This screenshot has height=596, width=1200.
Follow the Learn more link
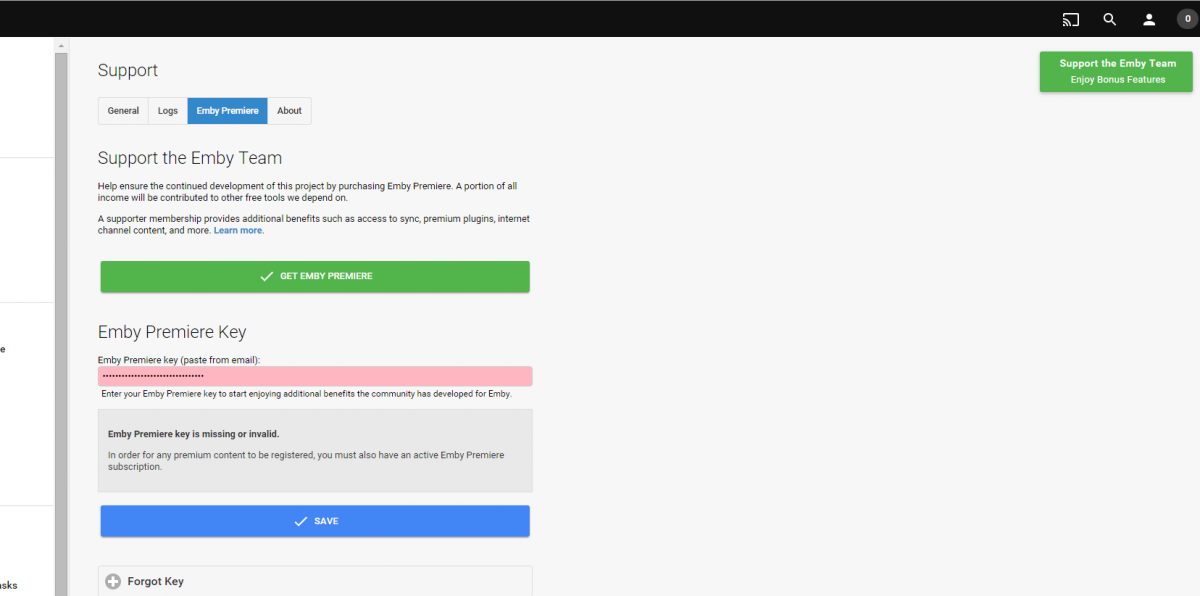click(238, 230)
